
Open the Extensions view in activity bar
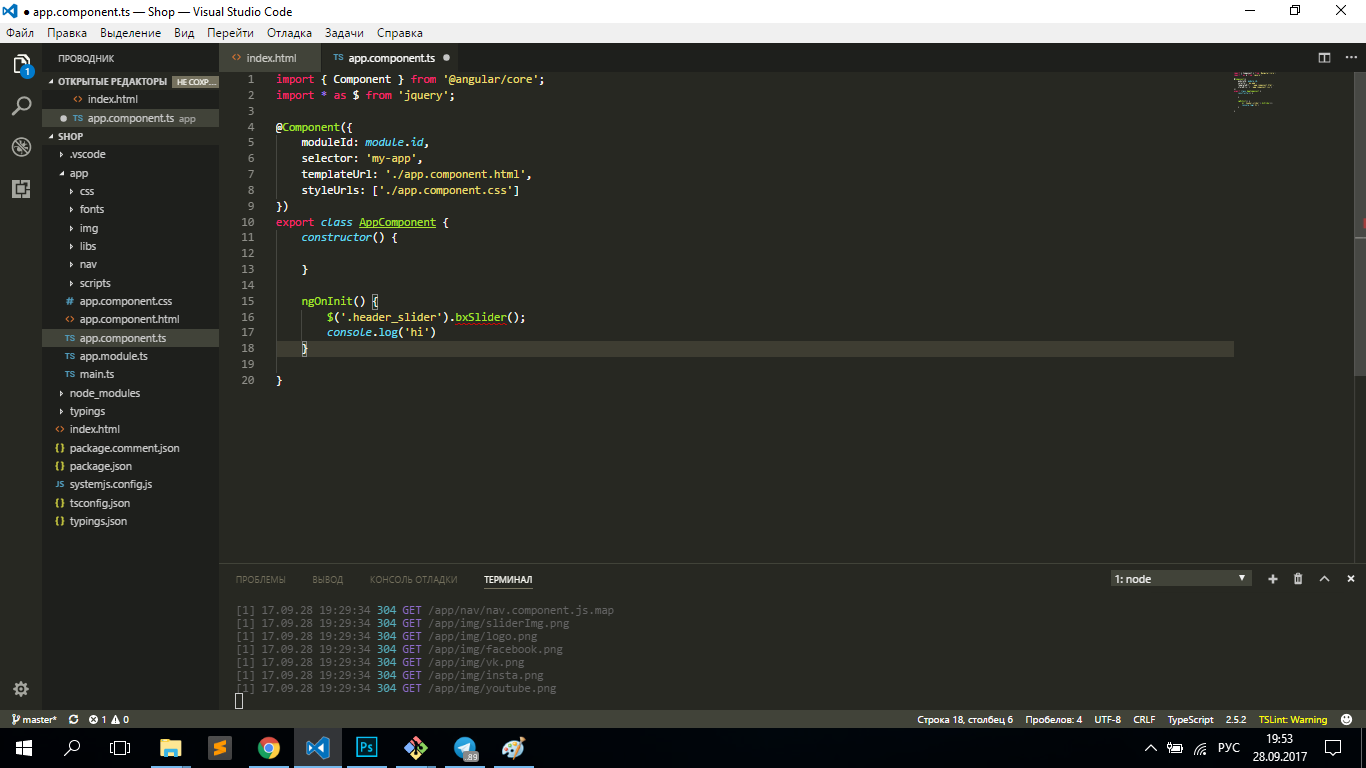[x=21, y=188]
